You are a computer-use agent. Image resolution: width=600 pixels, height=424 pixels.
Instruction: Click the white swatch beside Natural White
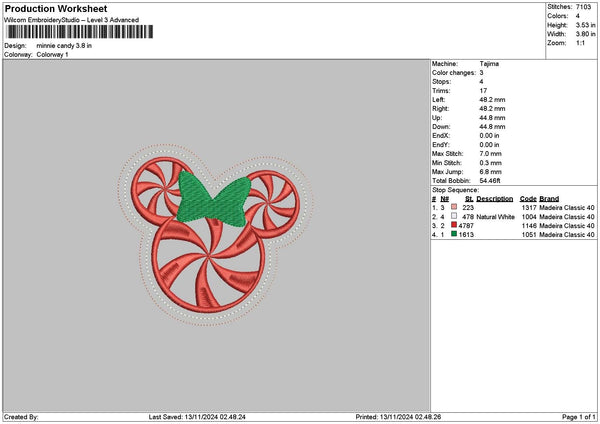454,216
